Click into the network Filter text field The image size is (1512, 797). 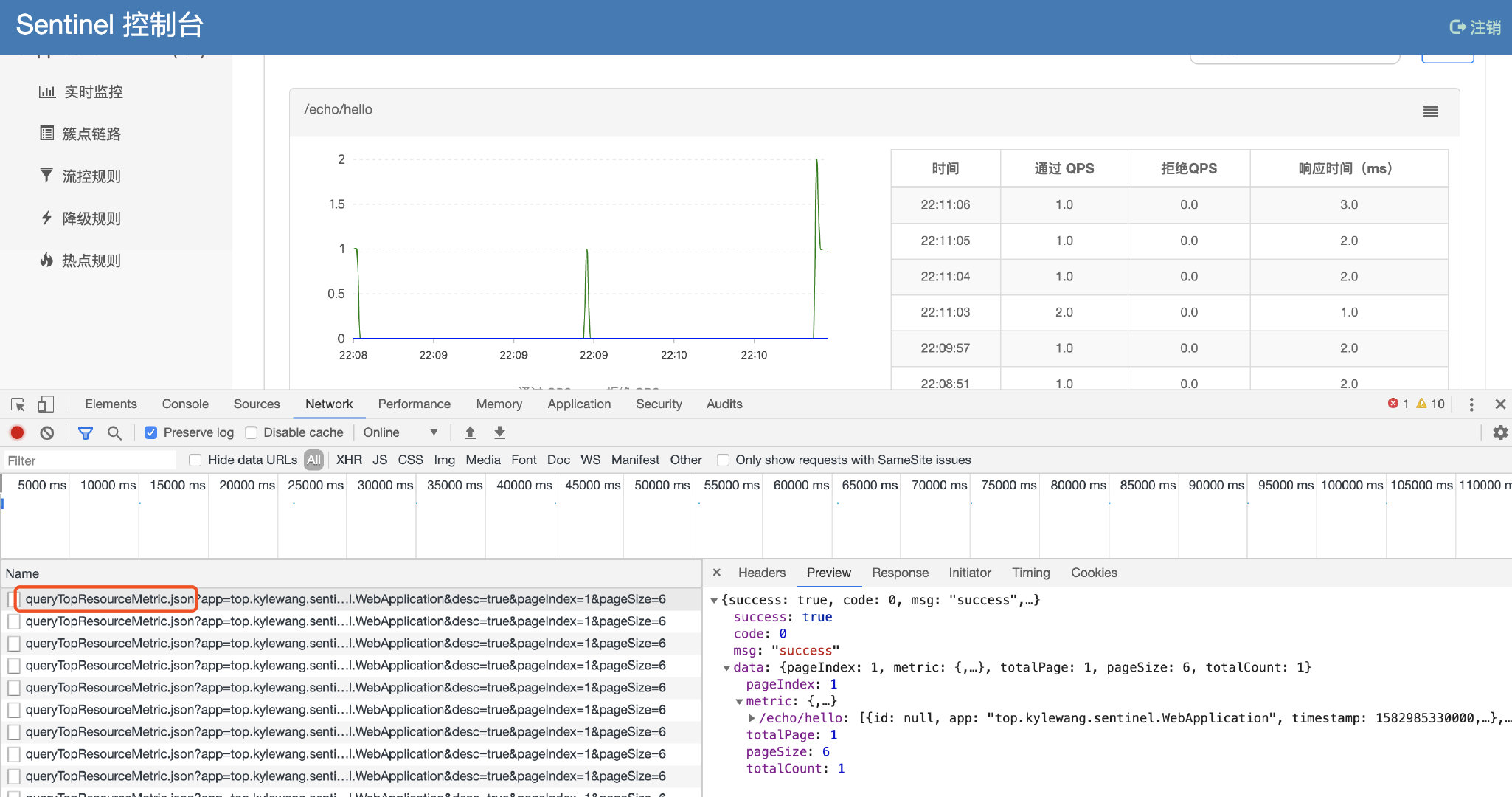(89, 460)
